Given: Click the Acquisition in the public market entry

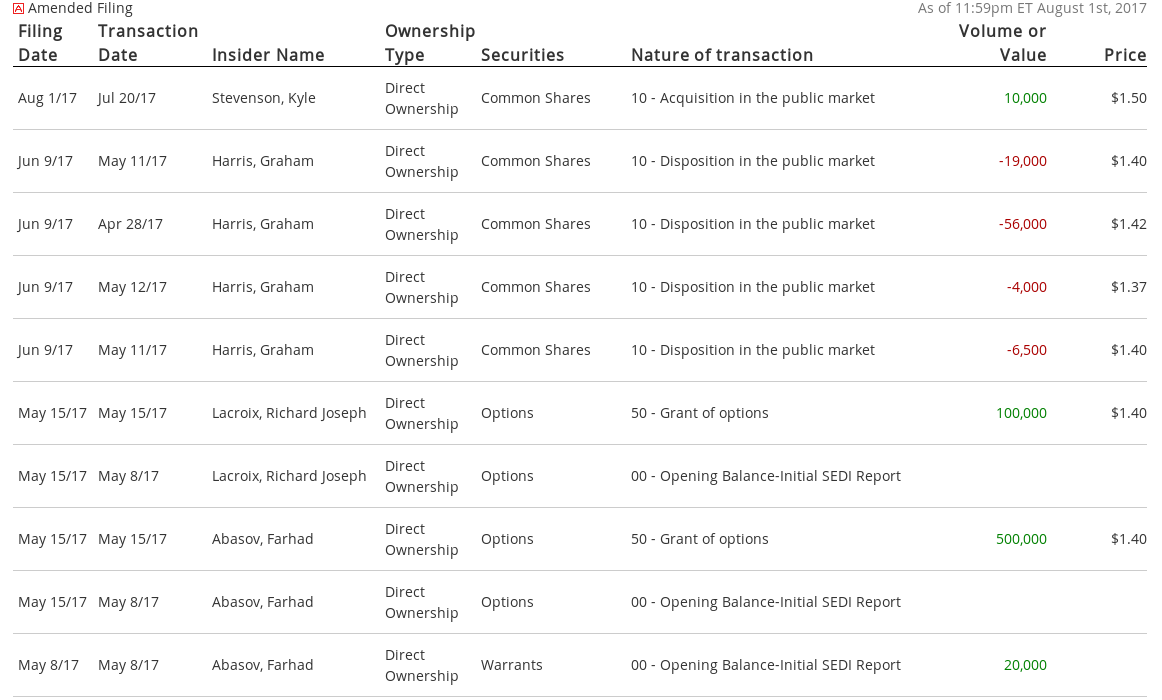Looking at the screenshot, I should click(x=753, y=98).
